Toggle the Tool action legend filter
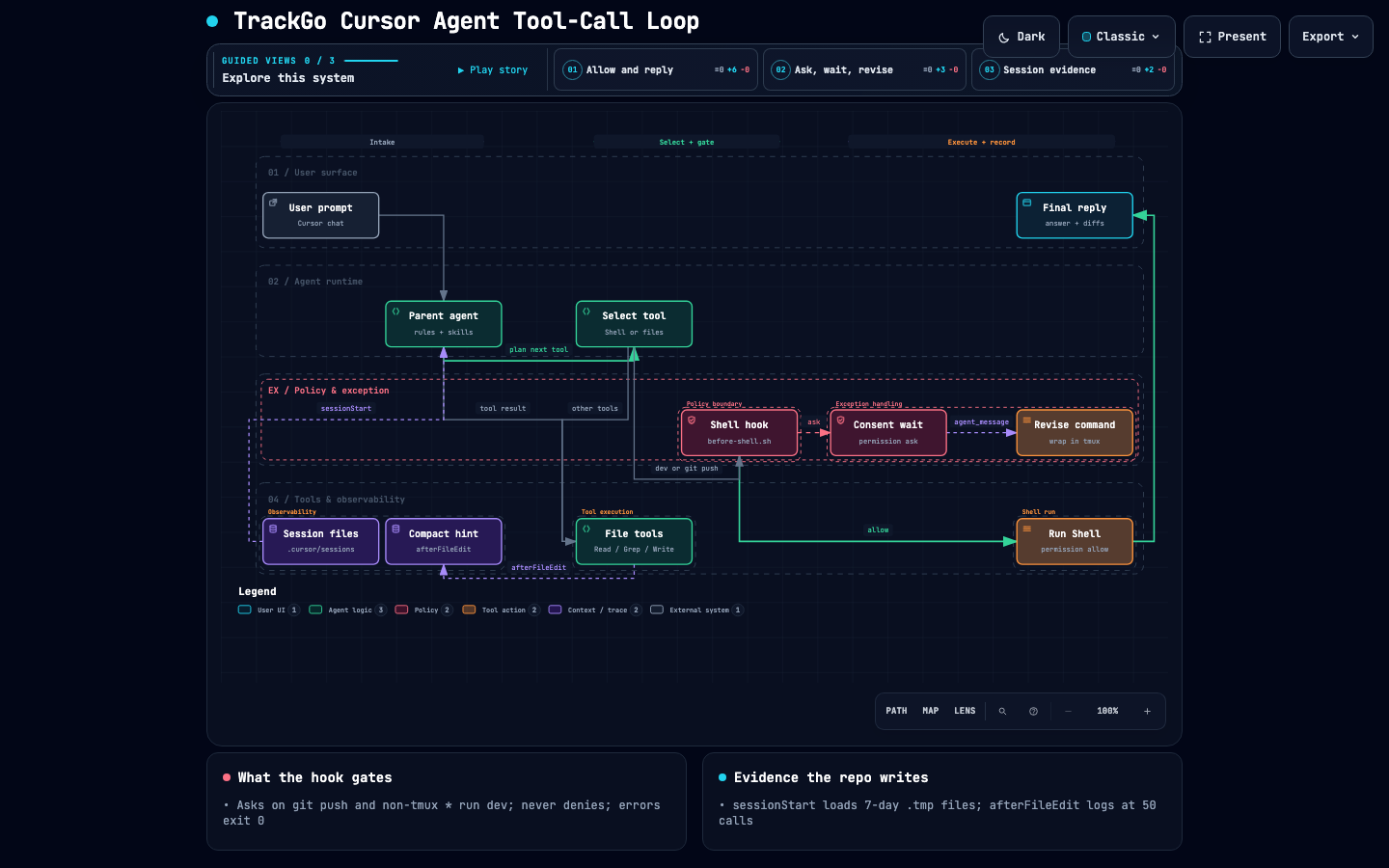Screen dimensions: 1389x868 pos(501,610)
